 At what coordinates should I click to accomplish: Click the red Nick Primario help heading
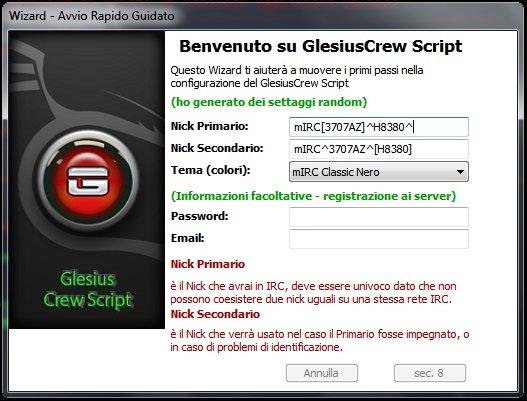point(208,264)
